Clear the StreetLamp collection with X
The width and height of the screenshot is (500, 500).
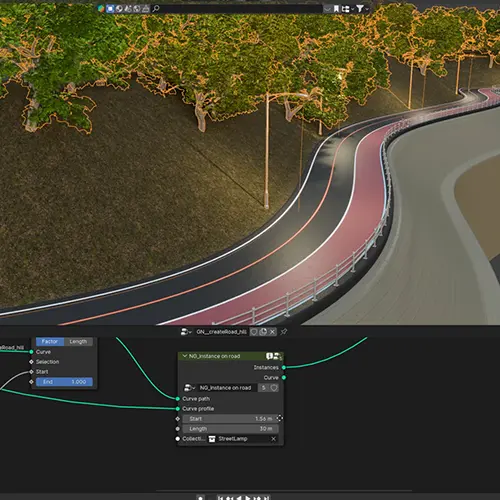[274, 439]
